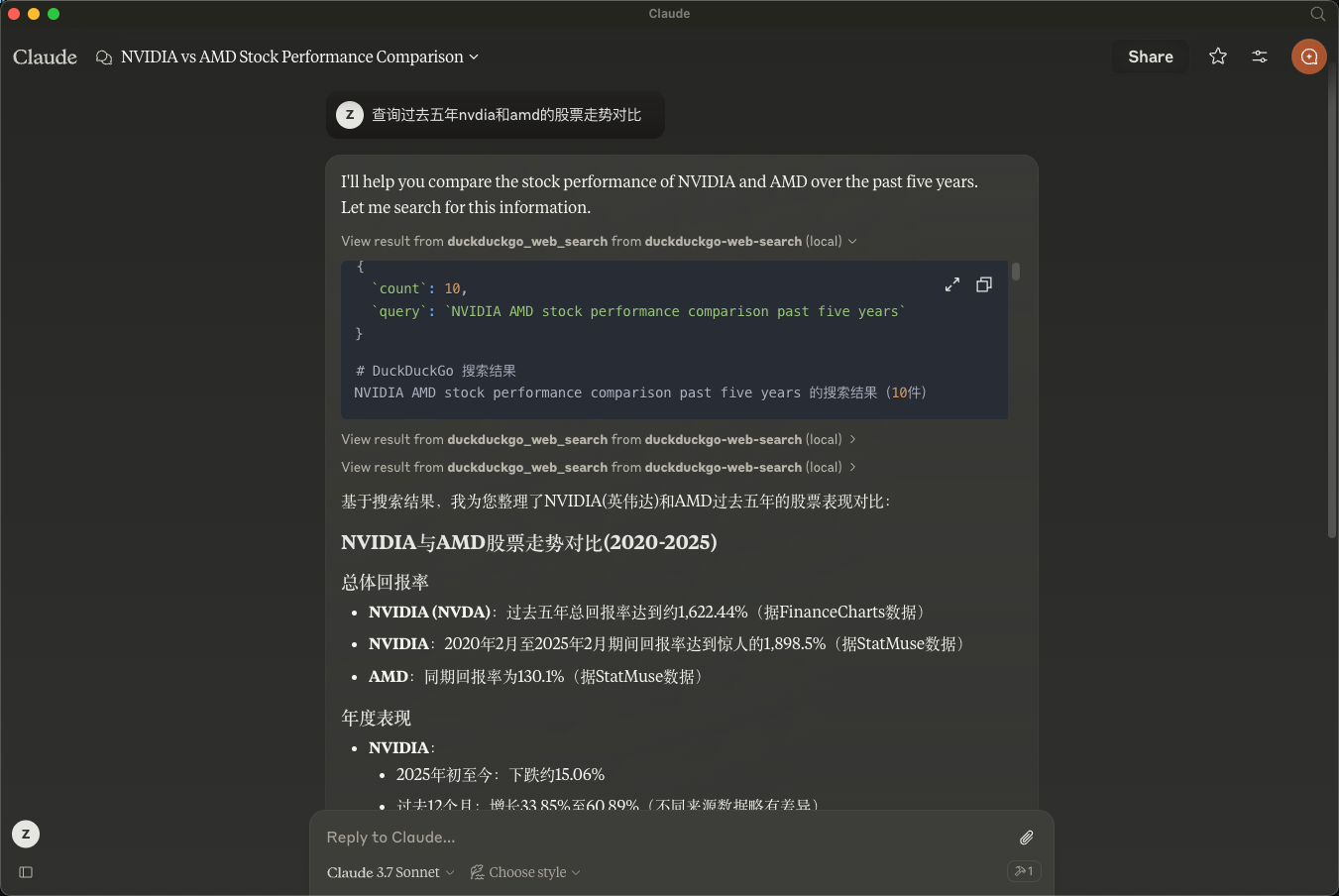Star this conversation

(1218, 56)
